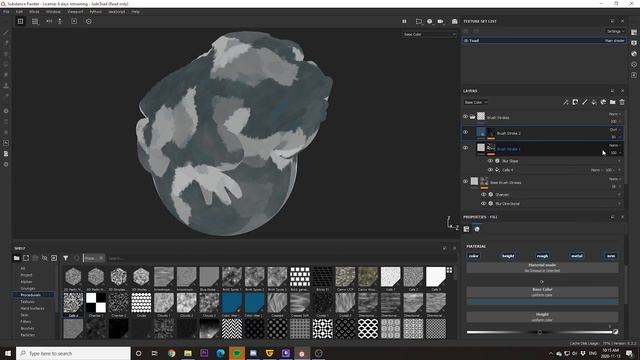Click the video camera icon above viewport

440,21
